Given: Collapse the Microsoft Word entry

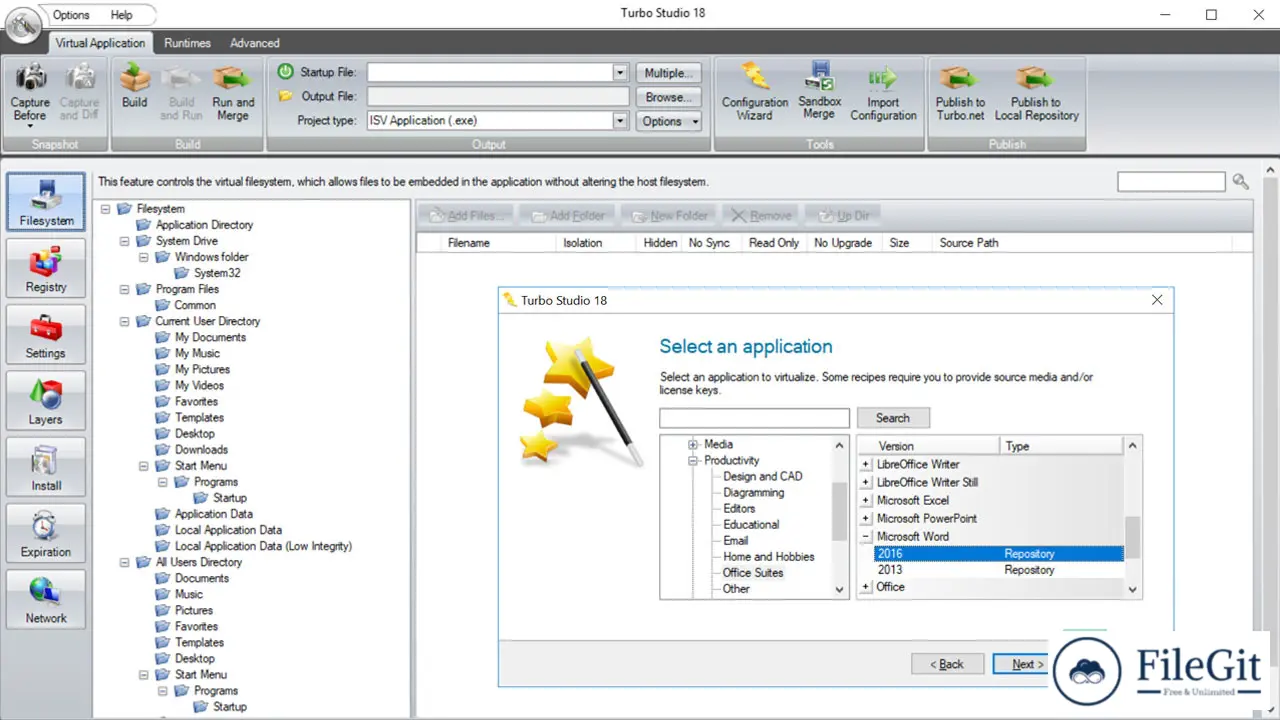Looking at the screenshot, I should pyautogui.click(x=866, y=537).
